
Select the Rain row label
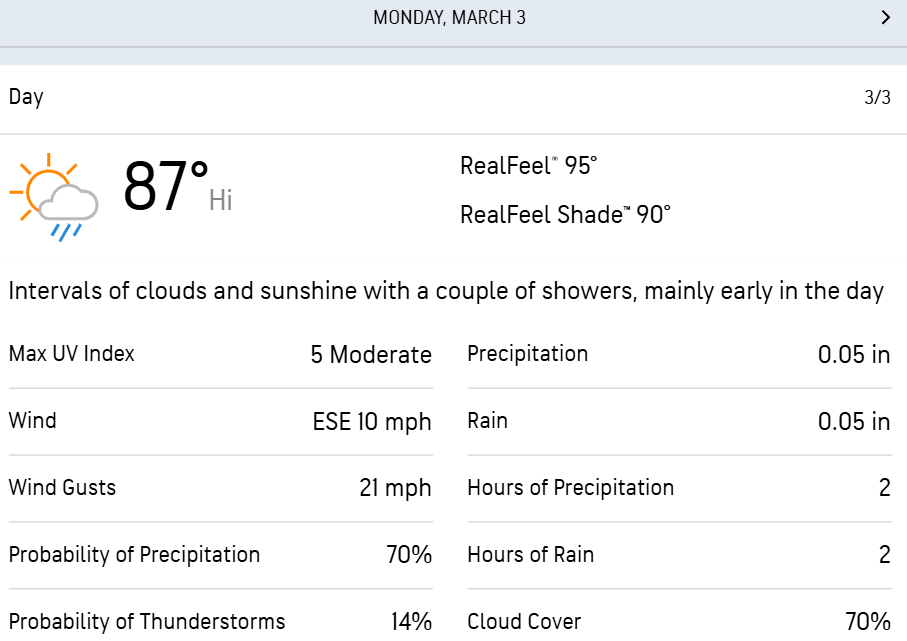click(488, 421)
